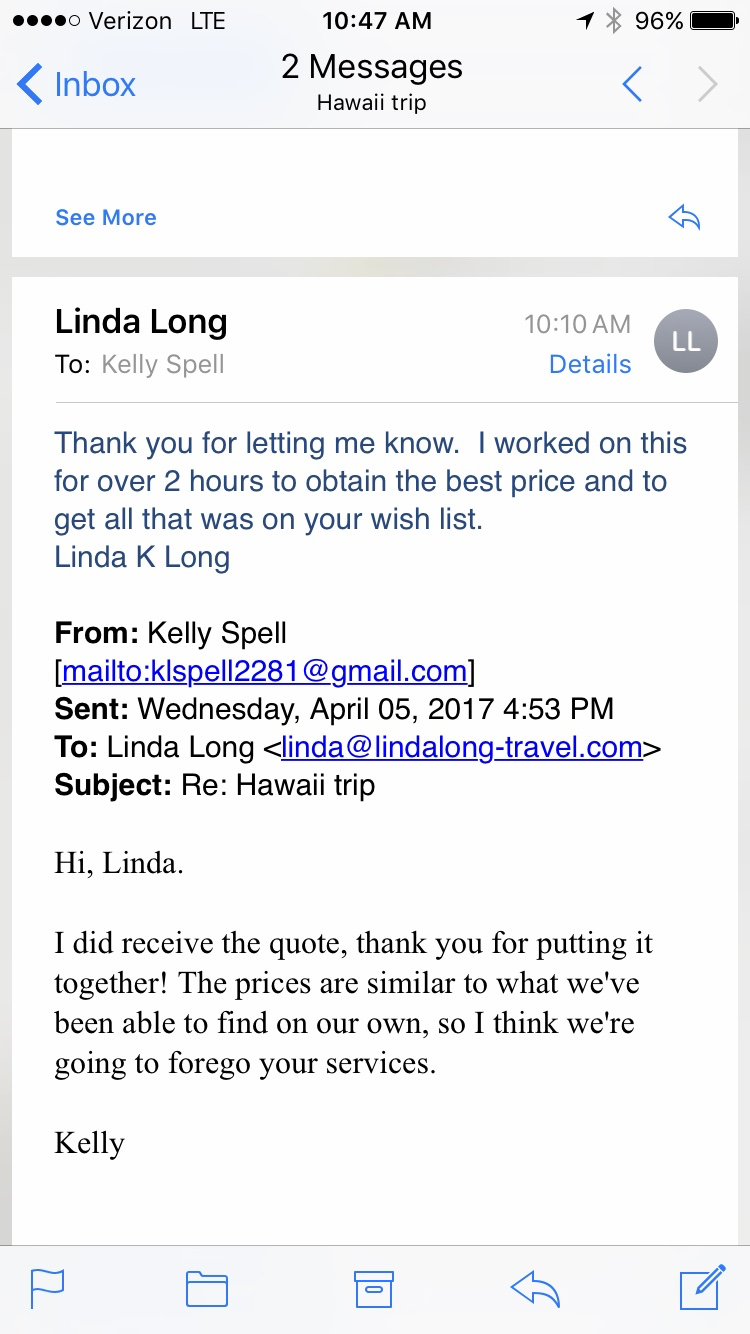This screenshot has width=750, height=1334.
Task: Tap the 10:47 AM status bar clock
Action: click(x=376, y=21)
